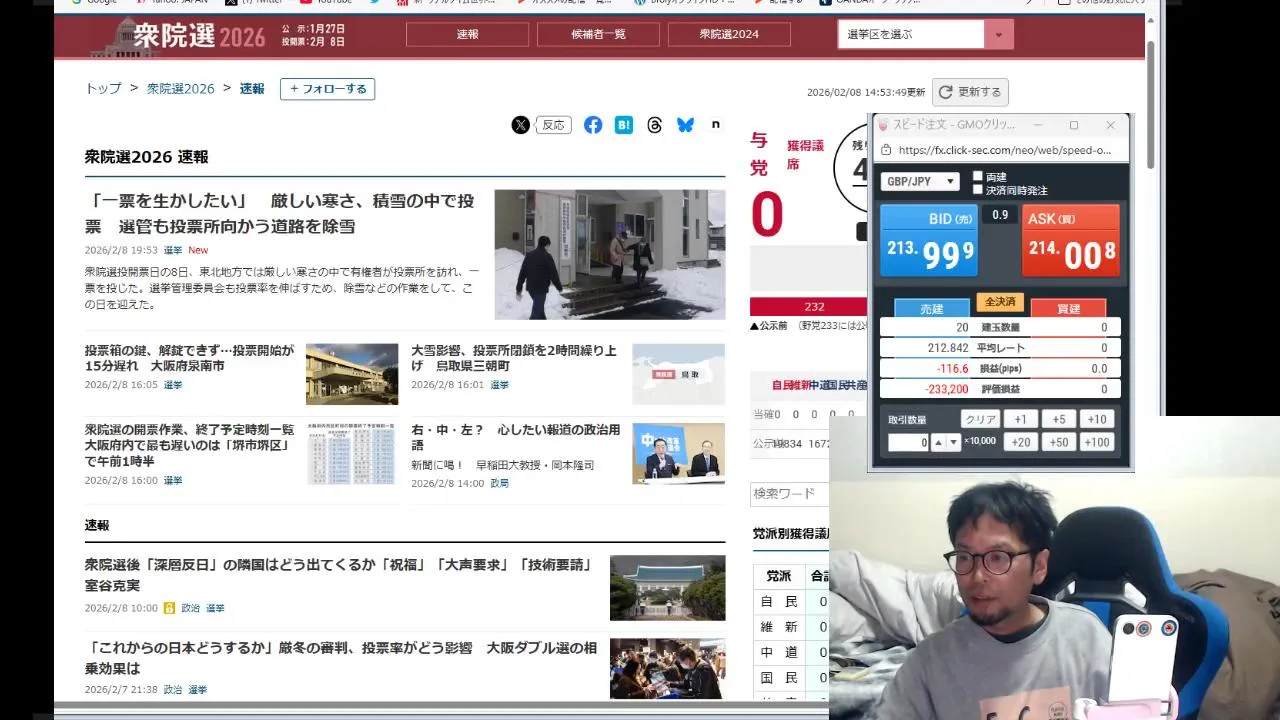Toggle 決済同時発注 checkbox

point(978,189)
